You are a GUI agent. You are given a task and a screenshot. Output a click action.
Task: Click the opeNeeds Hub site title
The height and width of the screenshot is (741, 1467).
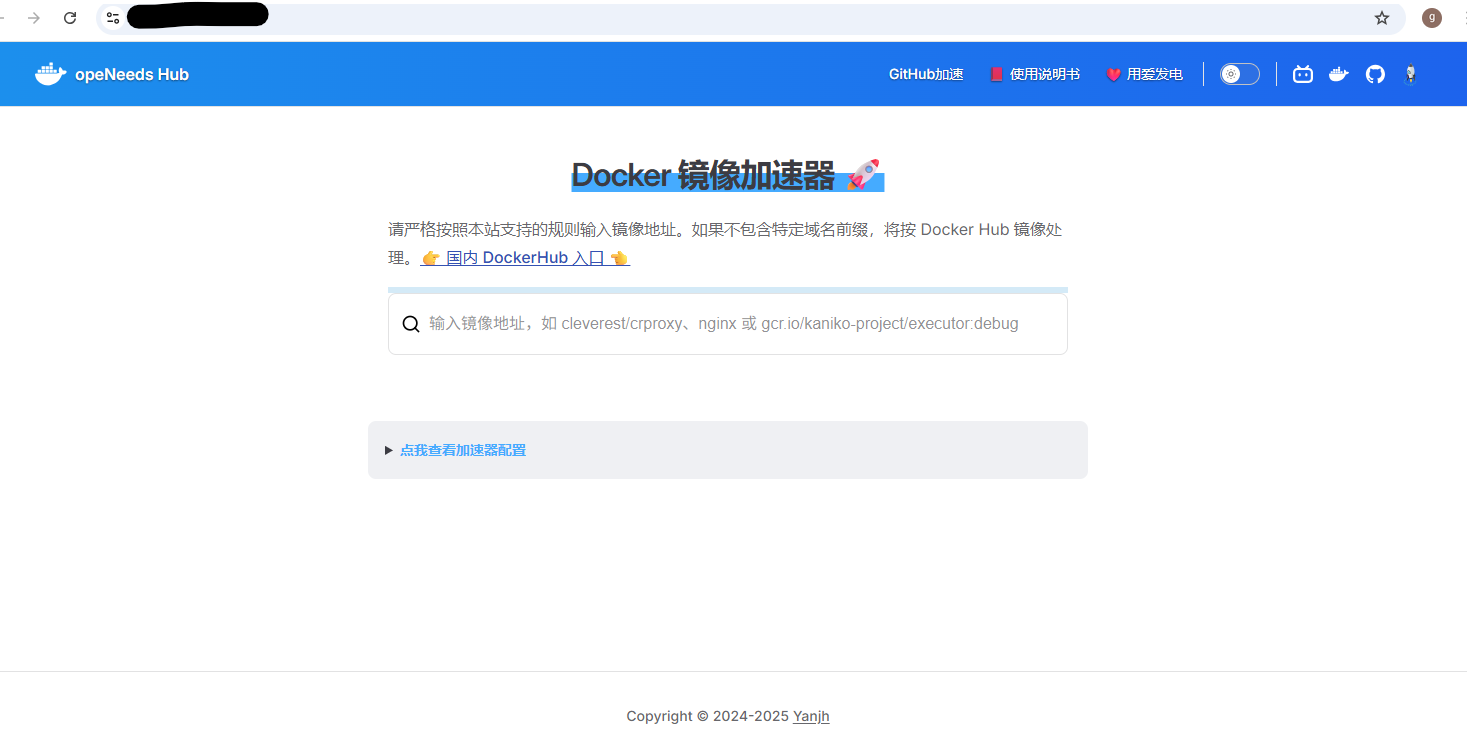131,74
